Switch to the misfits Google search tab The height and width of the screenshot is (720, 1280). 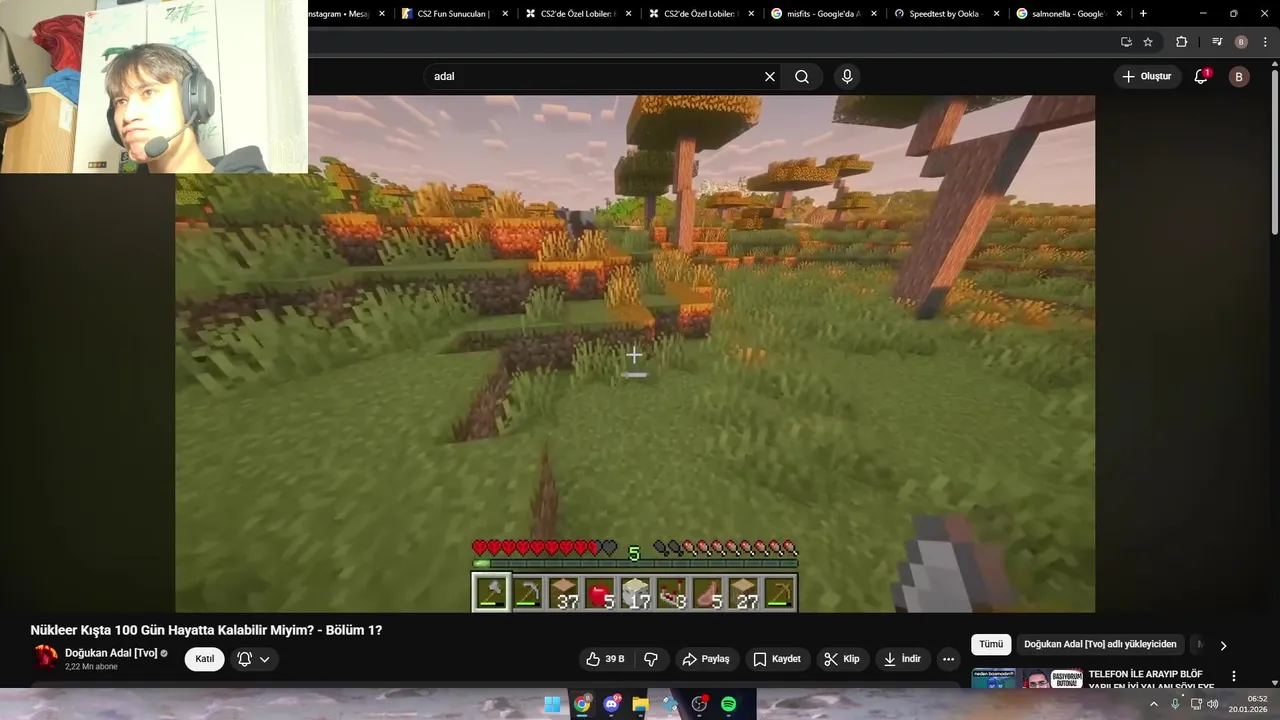click(x=815, y=14)
